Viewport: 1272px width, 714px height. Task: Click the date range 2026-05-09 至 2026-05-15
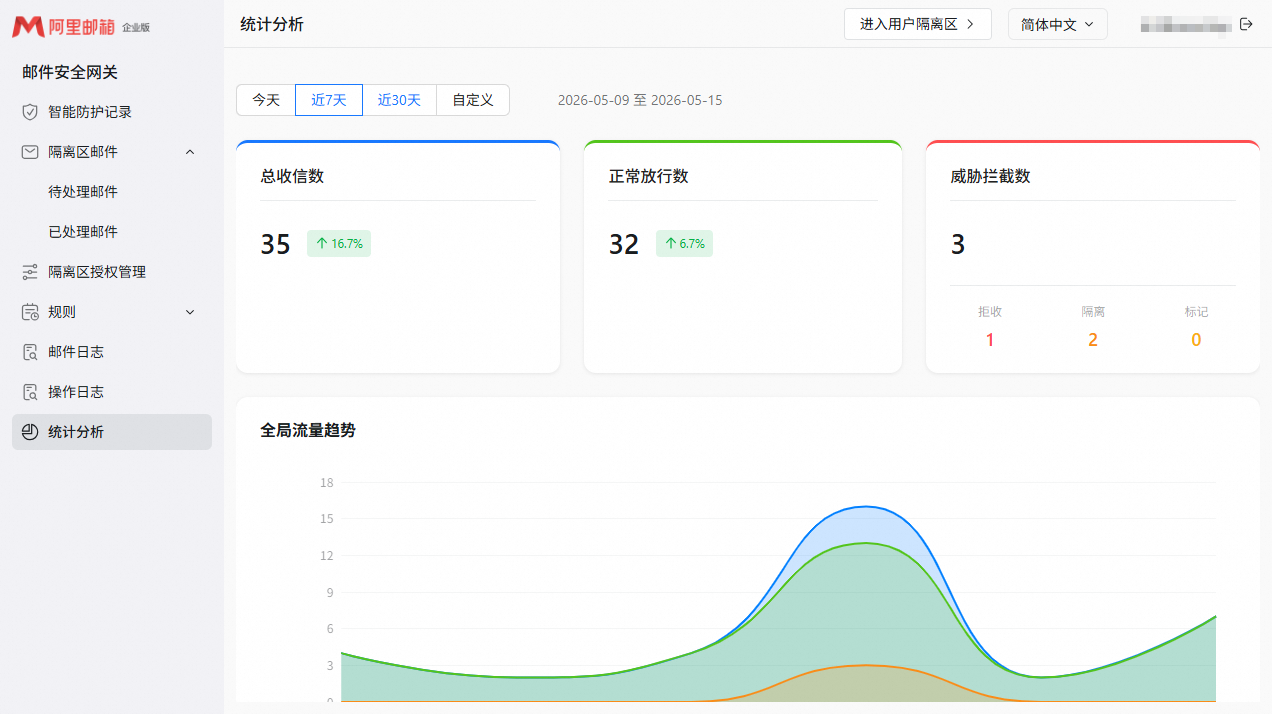(640, 100)
